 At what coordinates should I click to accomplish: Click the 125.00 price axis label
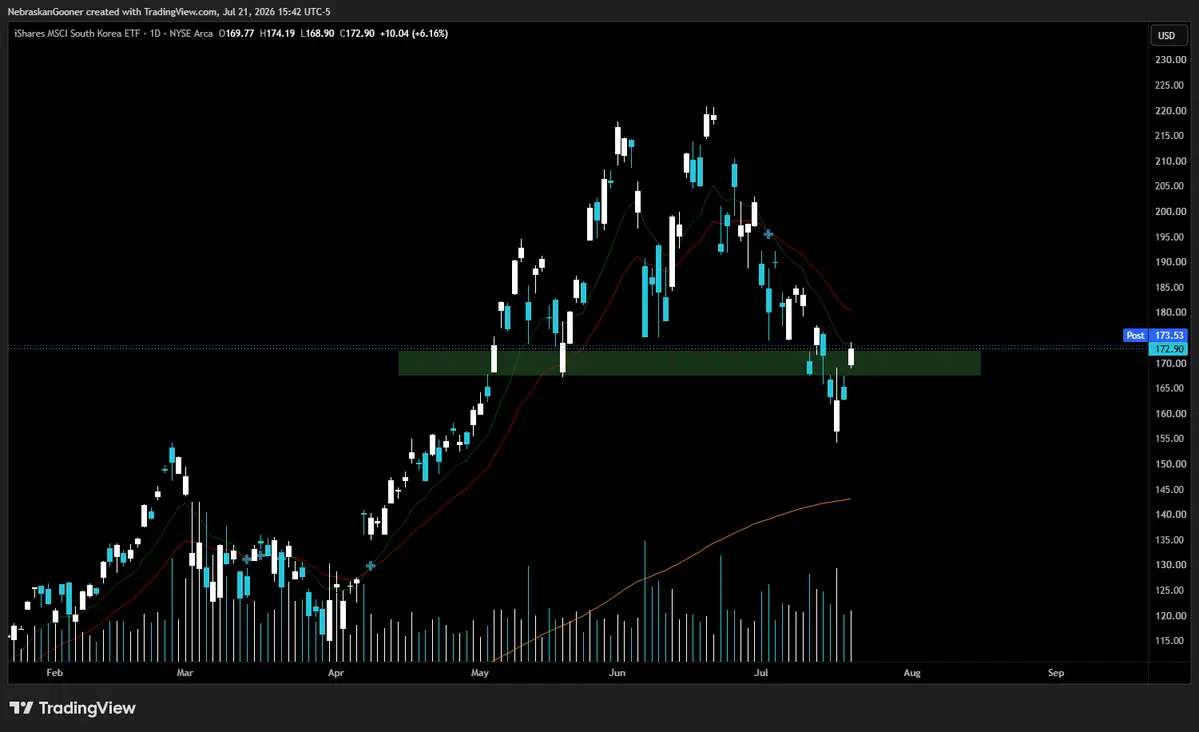1170,590
